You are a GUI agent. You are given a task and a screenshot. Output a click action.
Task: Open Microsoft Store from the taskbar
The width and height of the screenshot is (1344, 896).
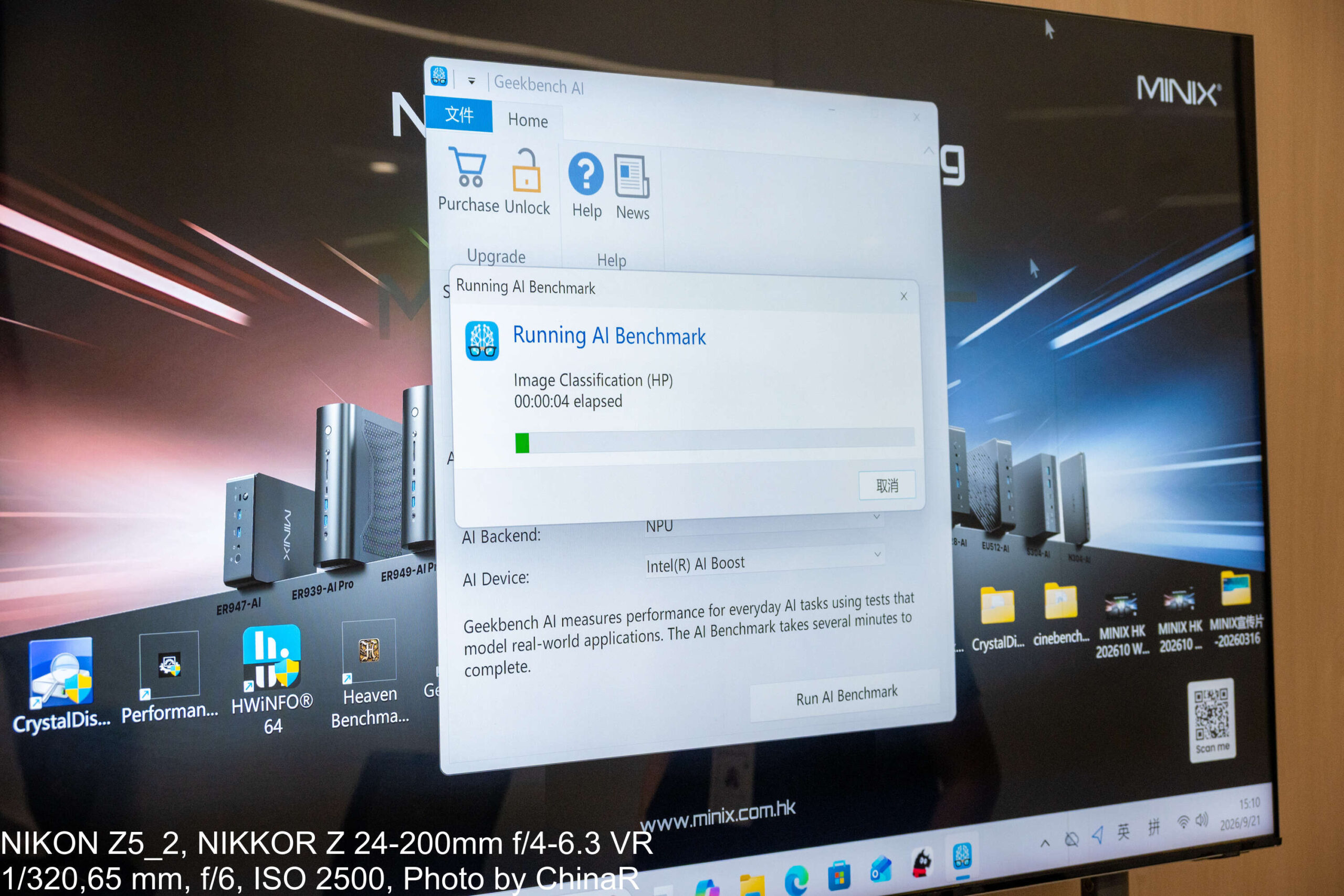click(x=839, y=875)
